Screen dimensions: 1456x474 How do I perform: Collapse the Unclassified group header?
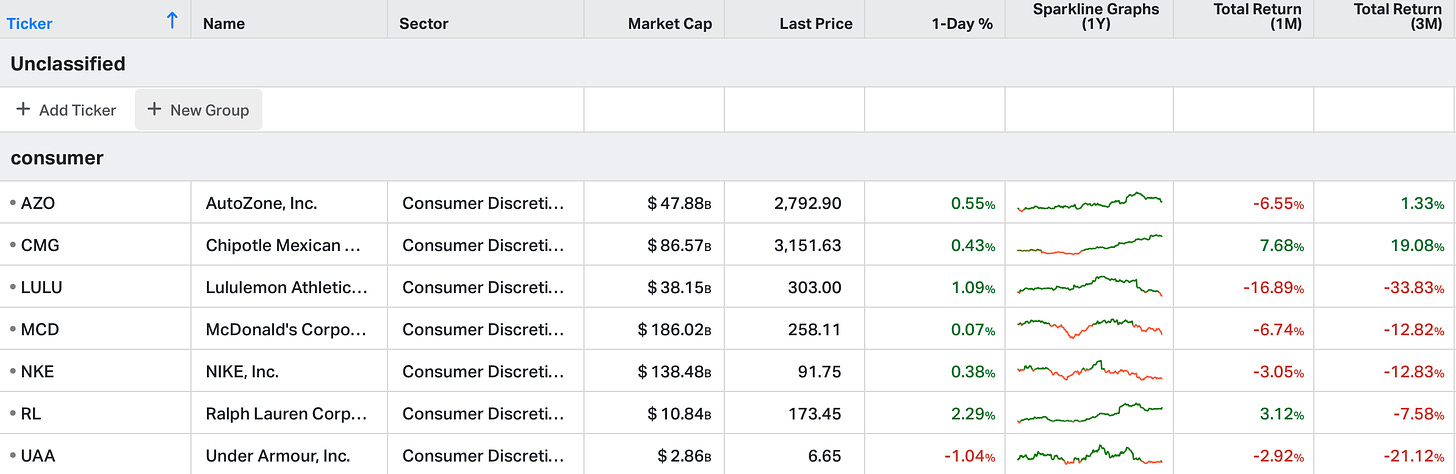click(x=67, y=64)
